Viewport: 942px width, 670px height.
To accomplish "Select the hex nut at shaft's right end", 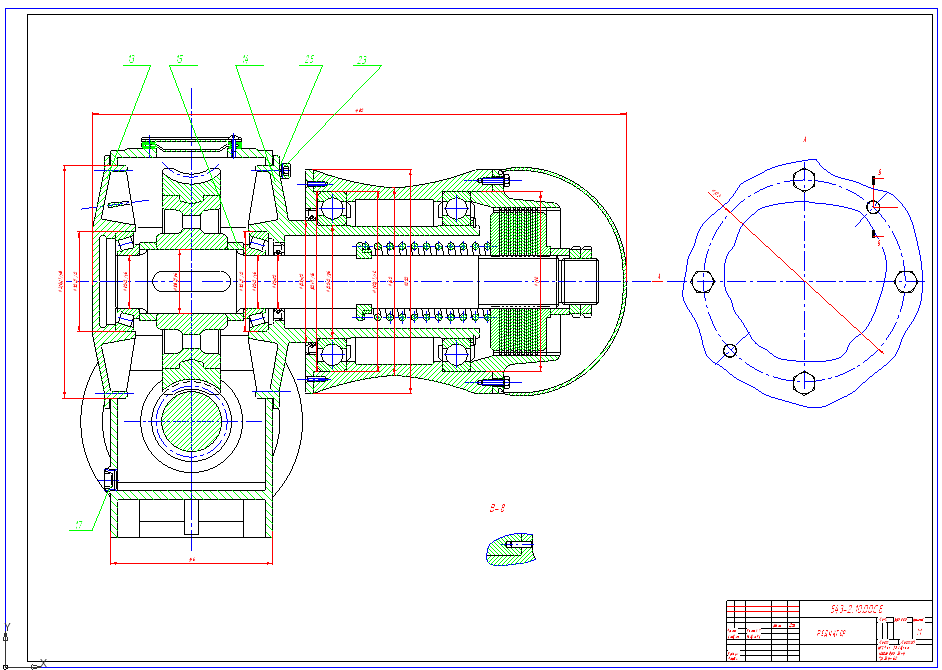I will (579, 281).
